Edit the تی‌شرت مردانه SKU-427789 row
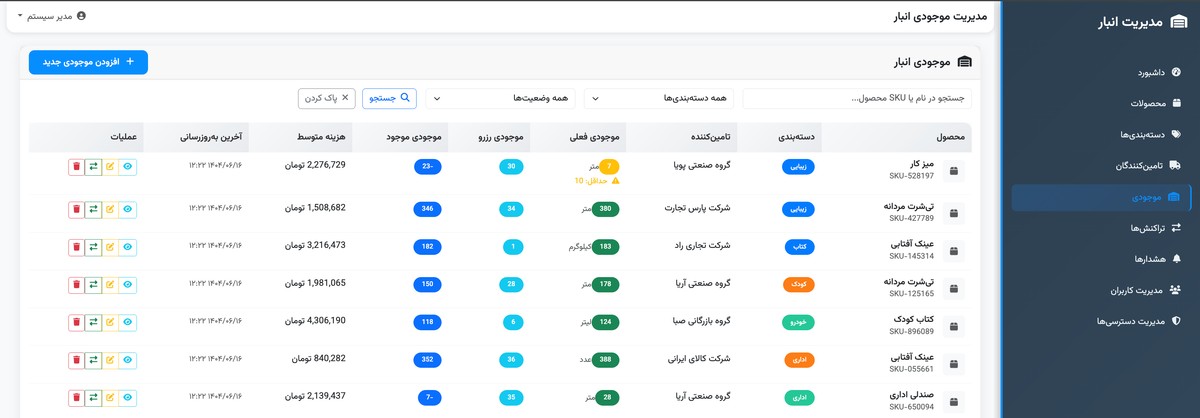Screen dimensions: 1200x418 [110, 208]
